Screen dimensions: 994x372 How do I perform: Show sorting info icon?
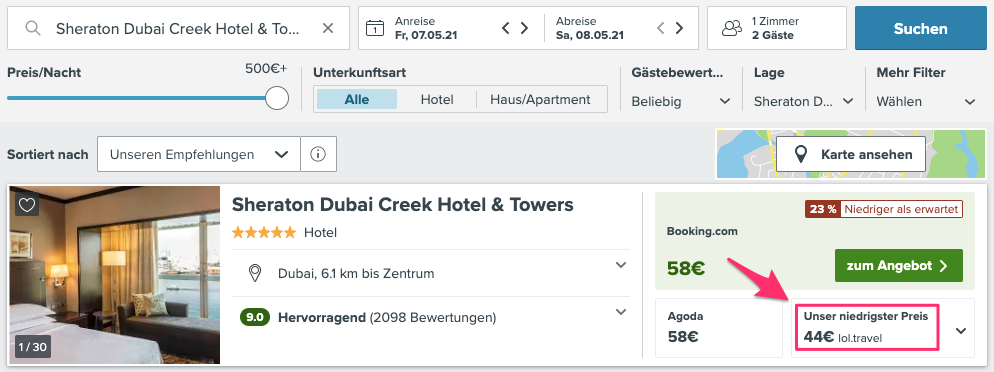(x=318, y=154)
